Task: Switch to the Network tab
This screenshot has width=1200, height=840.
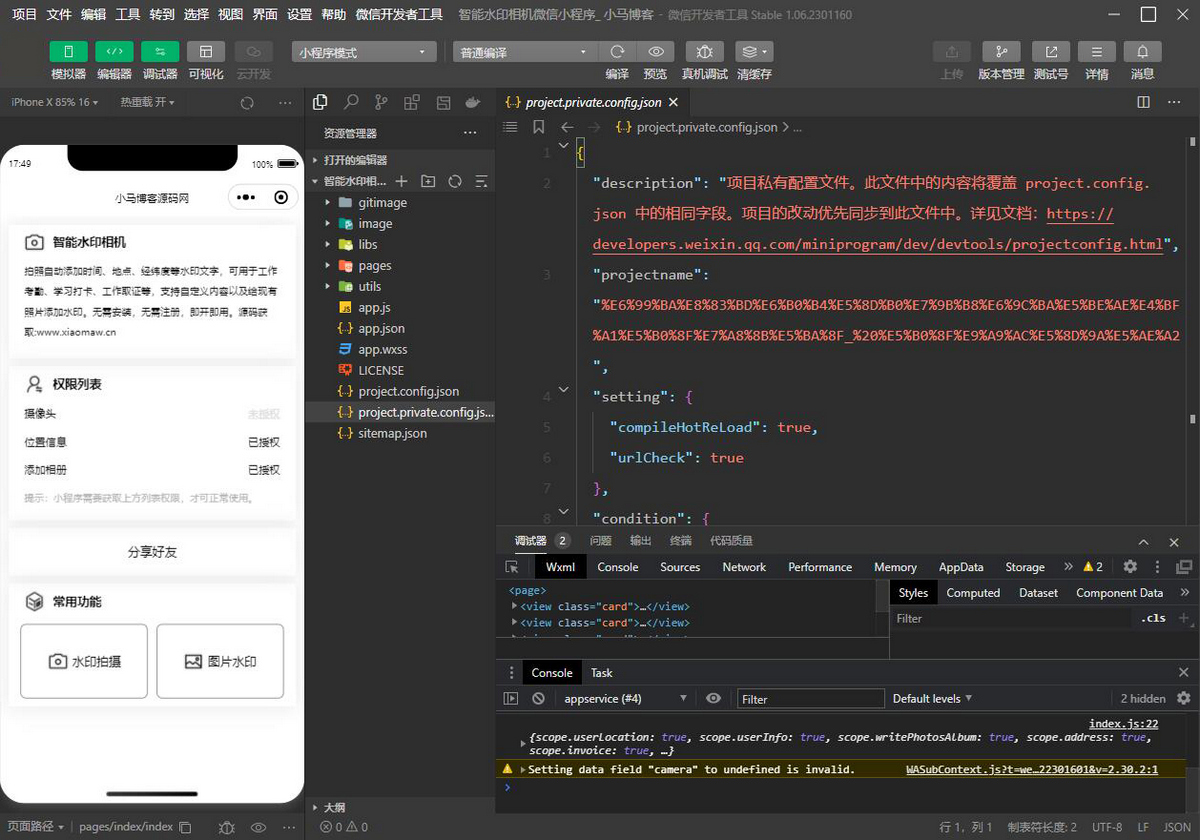Action: click(744, 567)
